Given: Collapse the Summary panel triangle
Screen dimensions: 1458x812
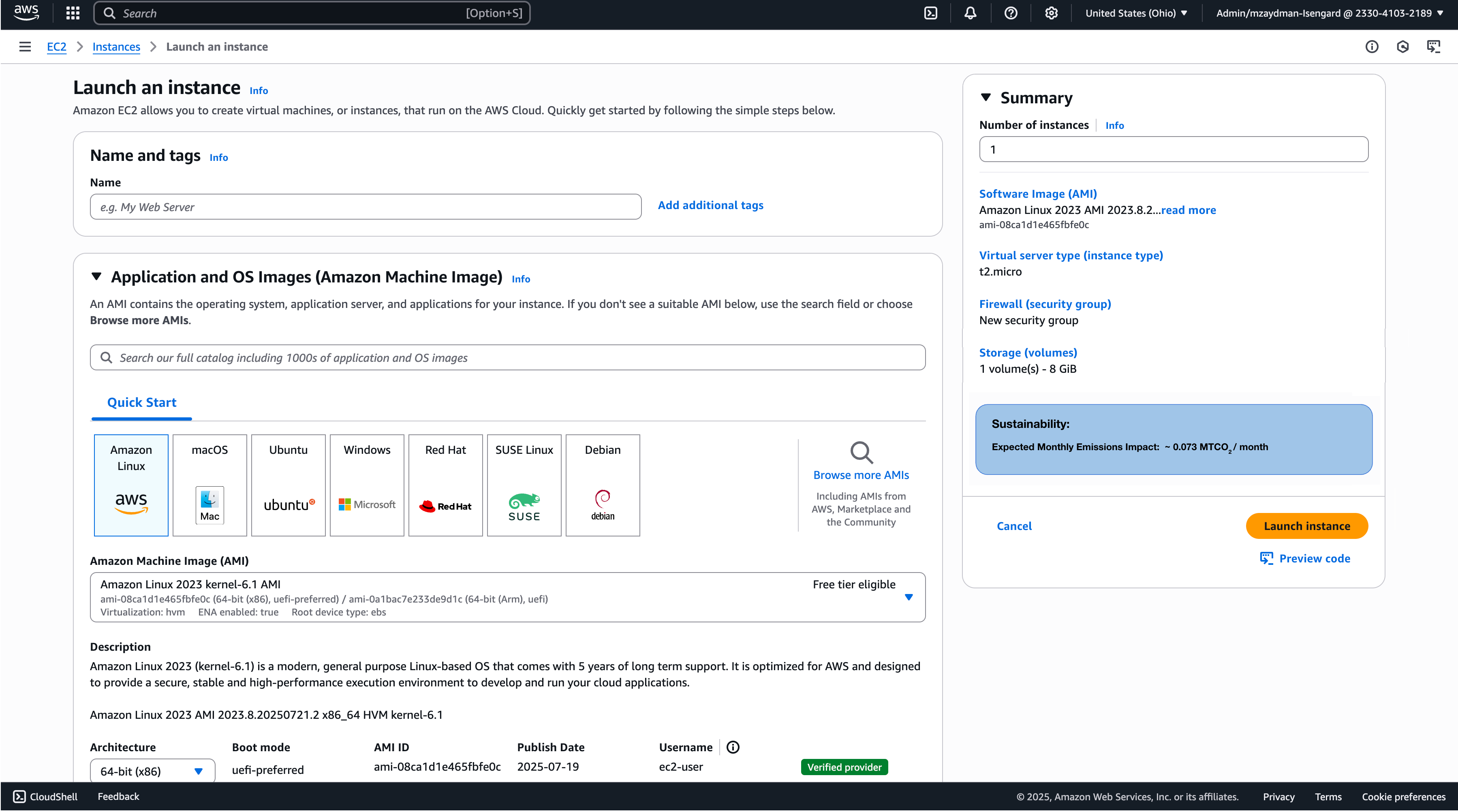Looking at the screenshot, I should coord(986,97).
